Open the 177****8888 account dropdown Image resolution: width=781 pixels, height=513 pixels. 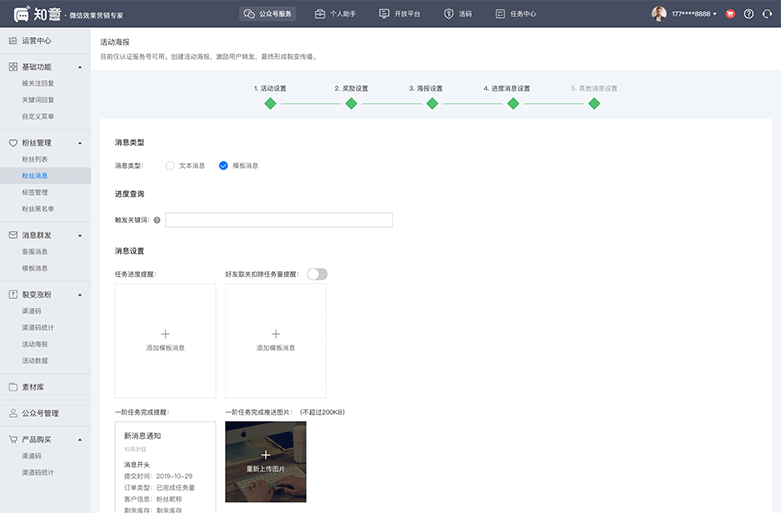(694, 14)
